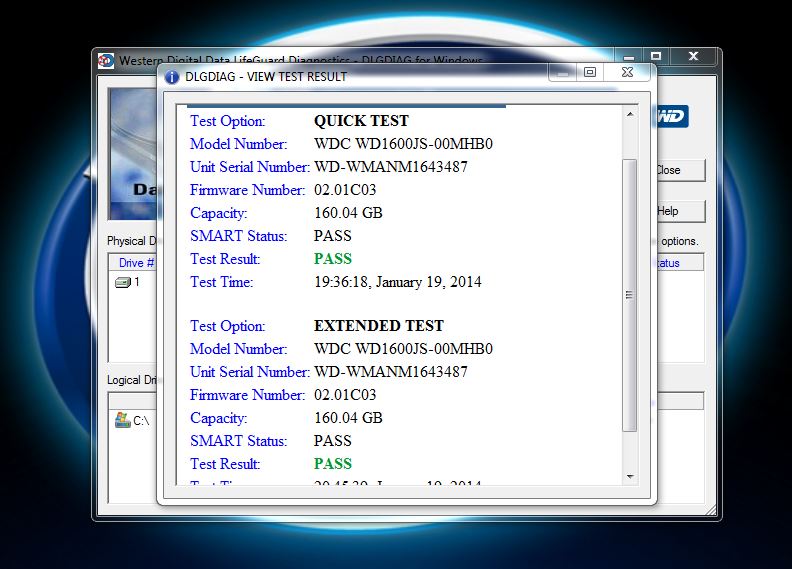Click the serial number WD-WMANM1643487 in QUICK TEST
This screenshot has height=569, width=792.
click(391, 167)
